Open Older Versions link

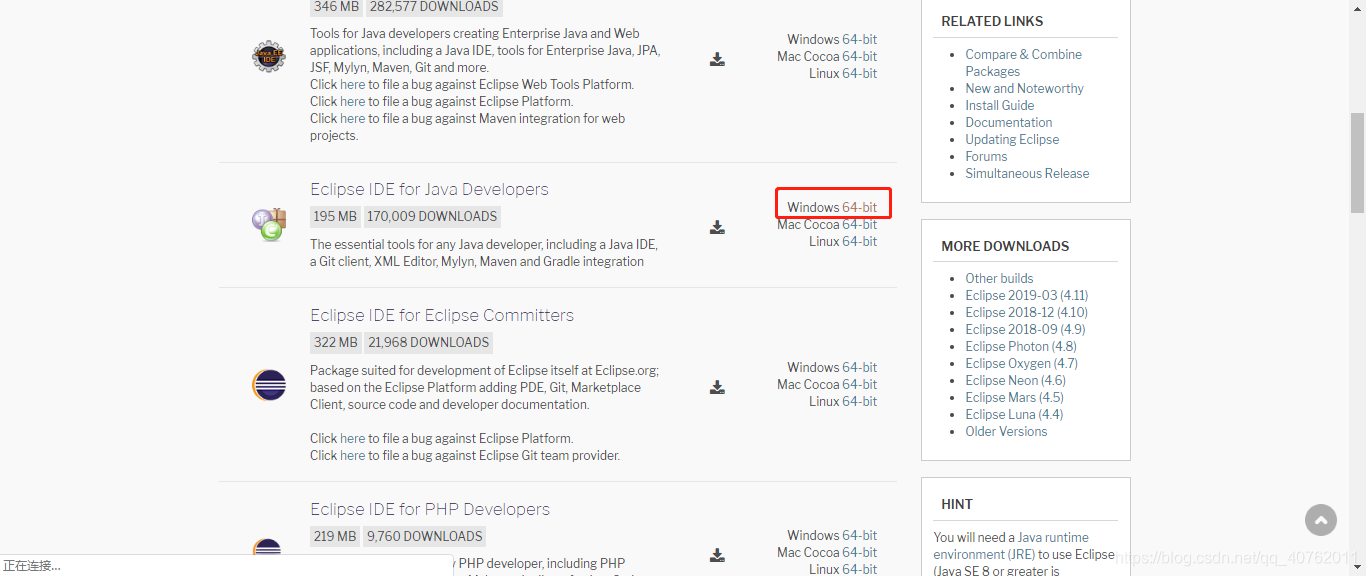[1006, 431]
